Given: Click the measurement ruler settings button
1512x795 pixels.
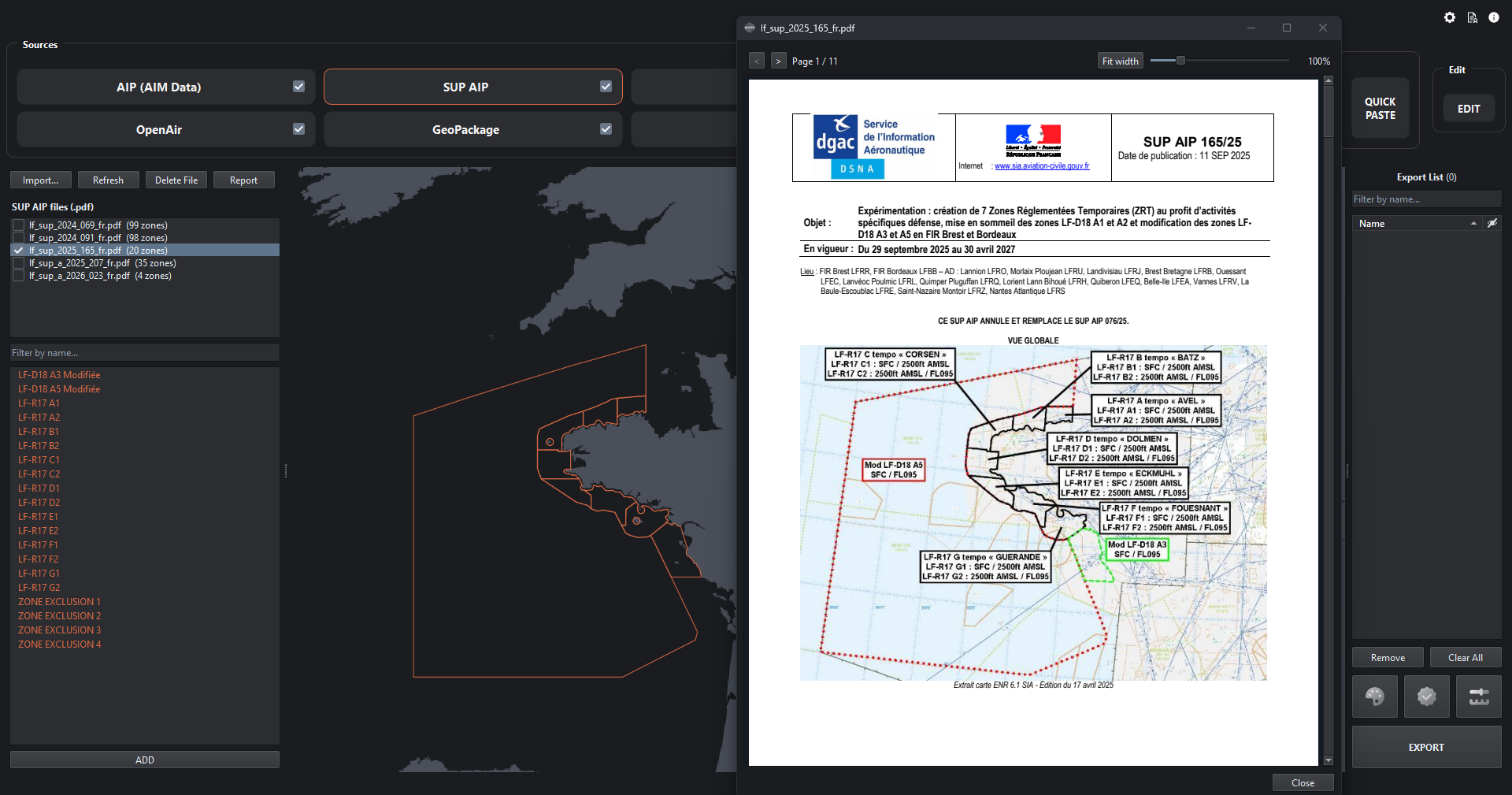Looking at the screenshot, I should (x=1479, y=697).
